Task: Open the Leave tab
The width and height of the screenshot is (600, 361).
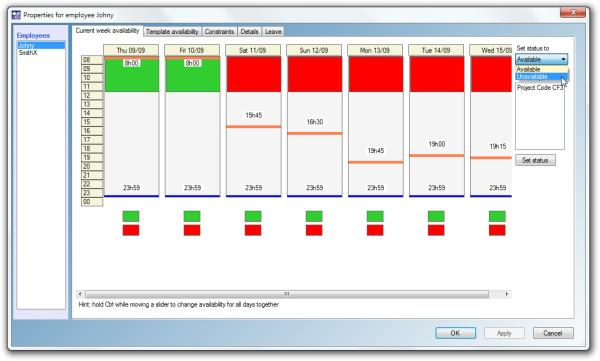Action: (x=273, y=32)
